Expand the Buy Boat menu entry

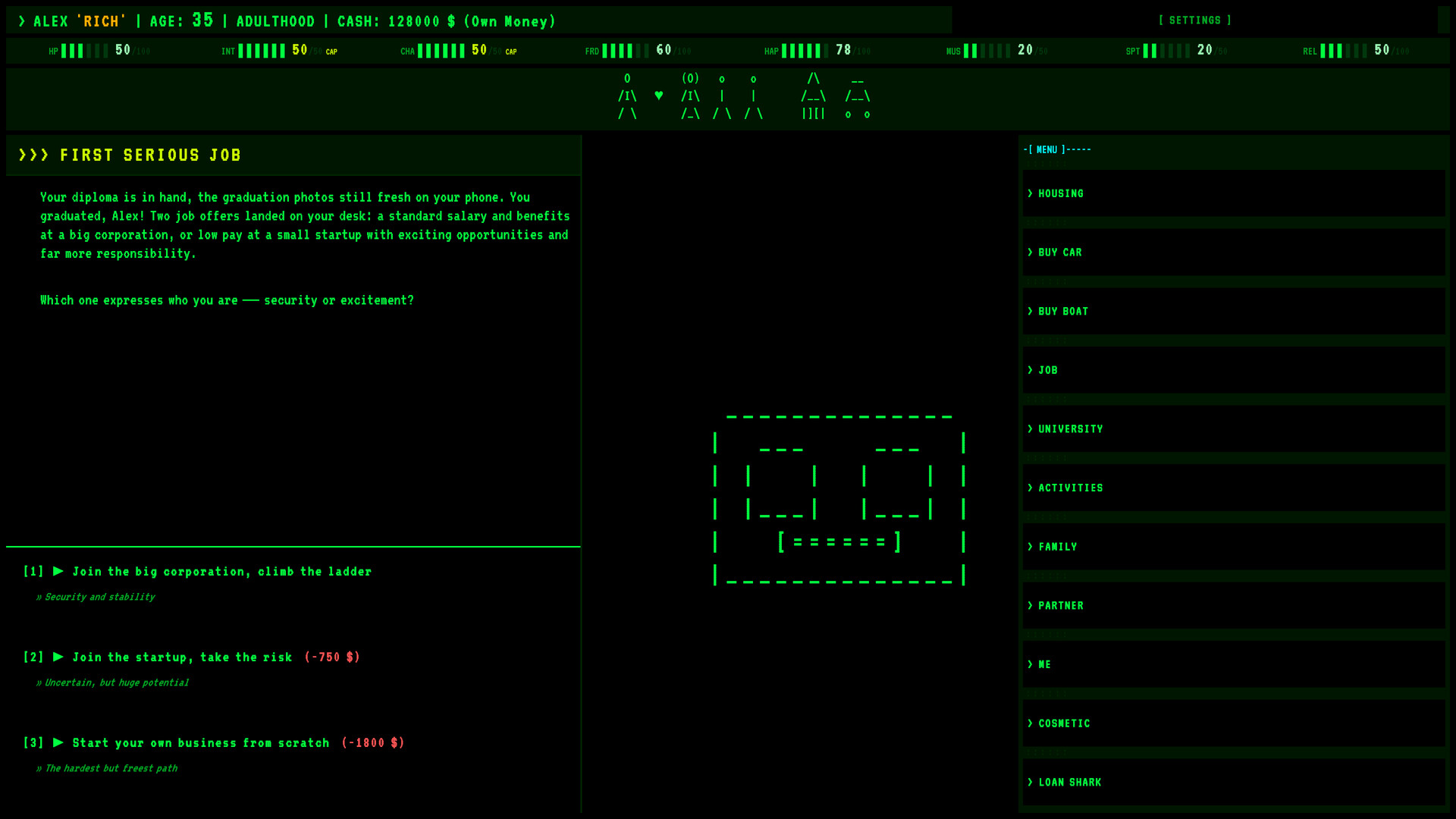tap(1234, 311)
